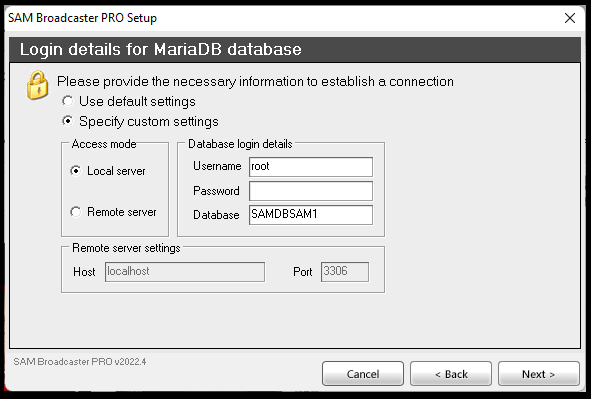
Task: Click the Database name field
Action: (x=311, y=215)
